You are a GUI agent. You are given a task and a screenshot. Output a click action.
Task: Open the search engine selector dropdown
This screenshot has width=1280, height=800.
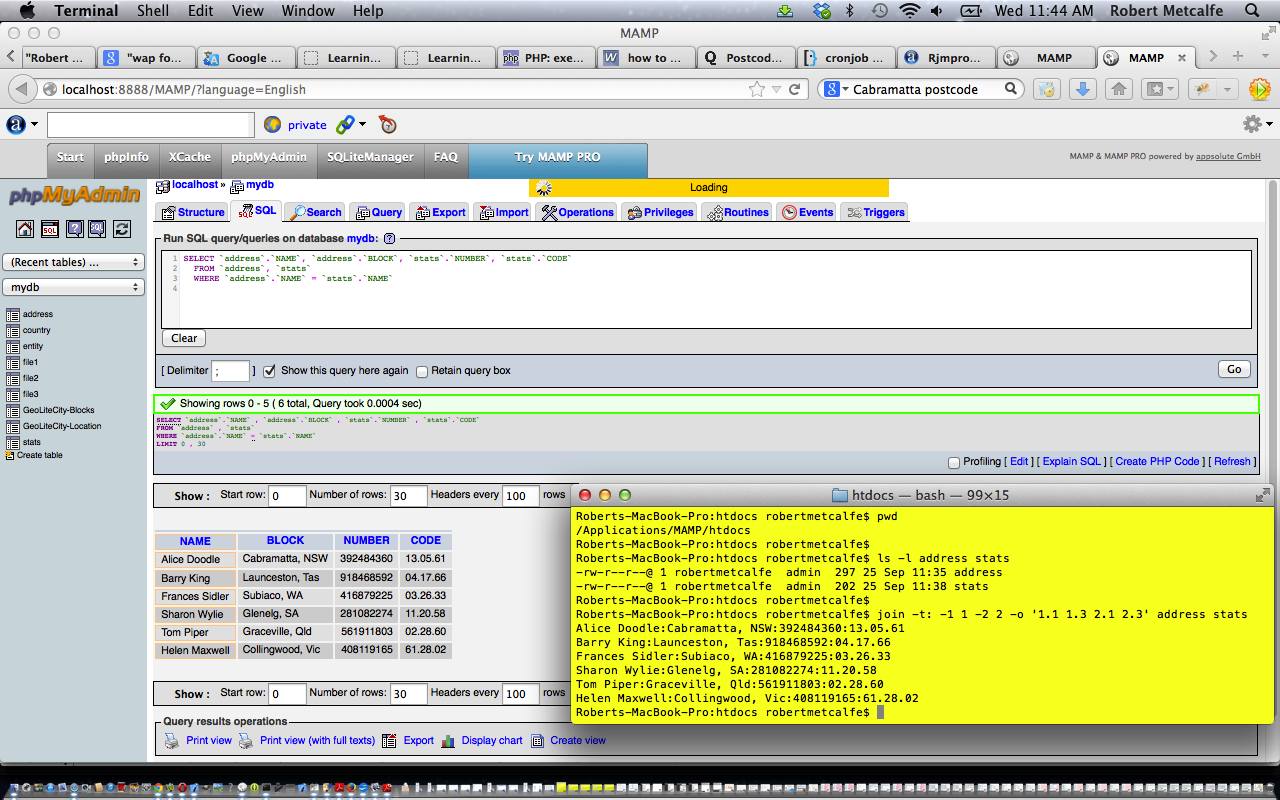[x=834, y=89]
